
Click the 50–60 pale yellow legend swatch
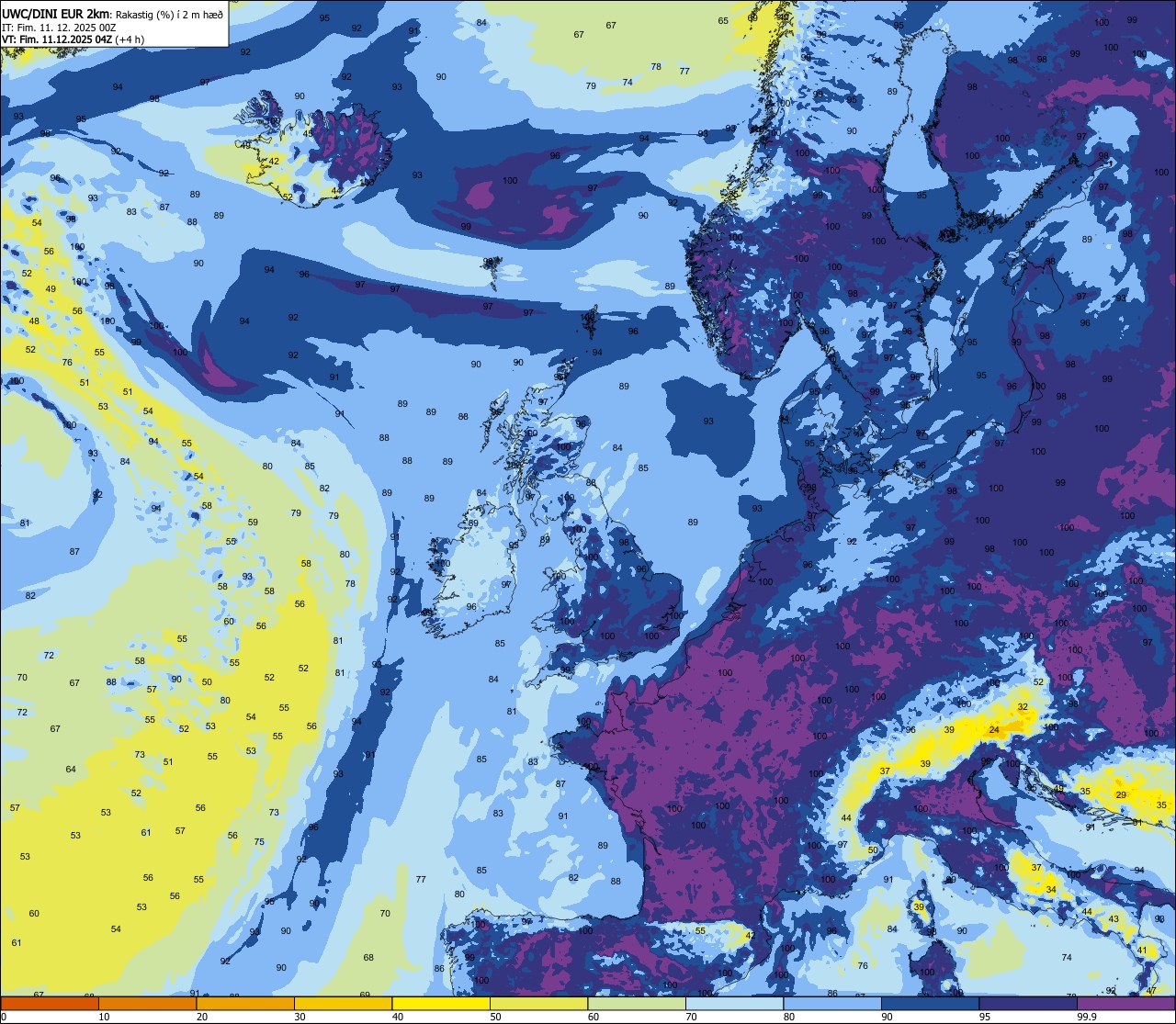pyautogui.click(x=538, y=1003)
